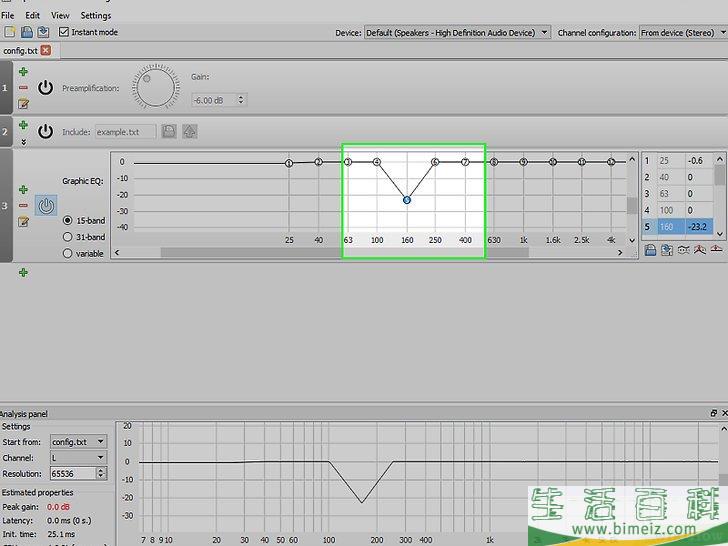Remove the Graphic EQ filter with red minus

click(23, 205)
